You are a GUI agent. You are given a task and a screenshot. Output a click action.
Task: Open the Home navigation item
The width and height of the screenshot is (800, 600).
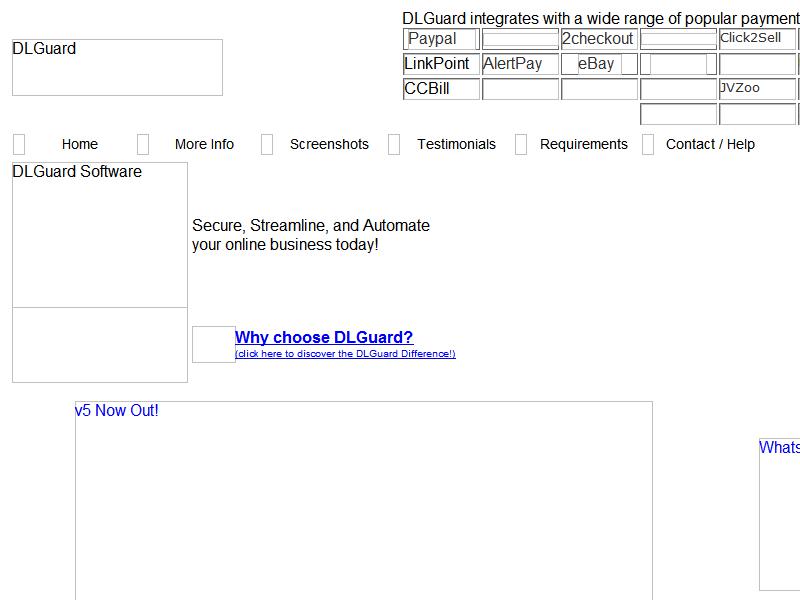80,144
